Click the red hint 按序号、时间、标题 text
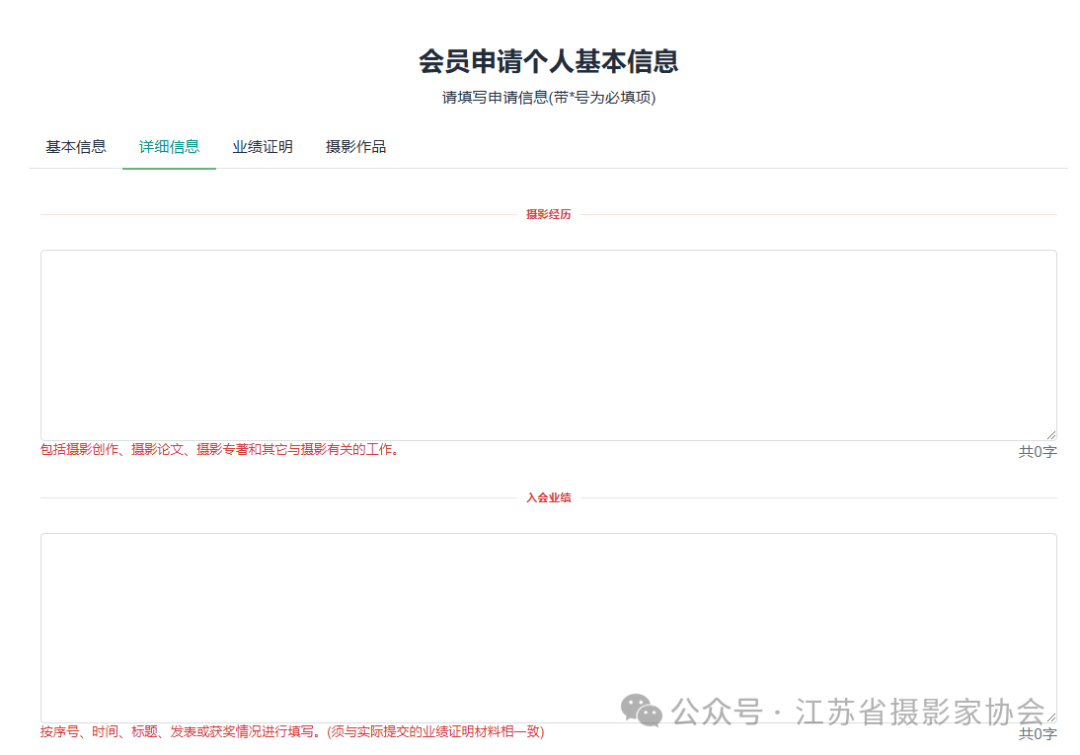Image resolution: width=1080 pixels, height=755 pixels. click(292, 732)
